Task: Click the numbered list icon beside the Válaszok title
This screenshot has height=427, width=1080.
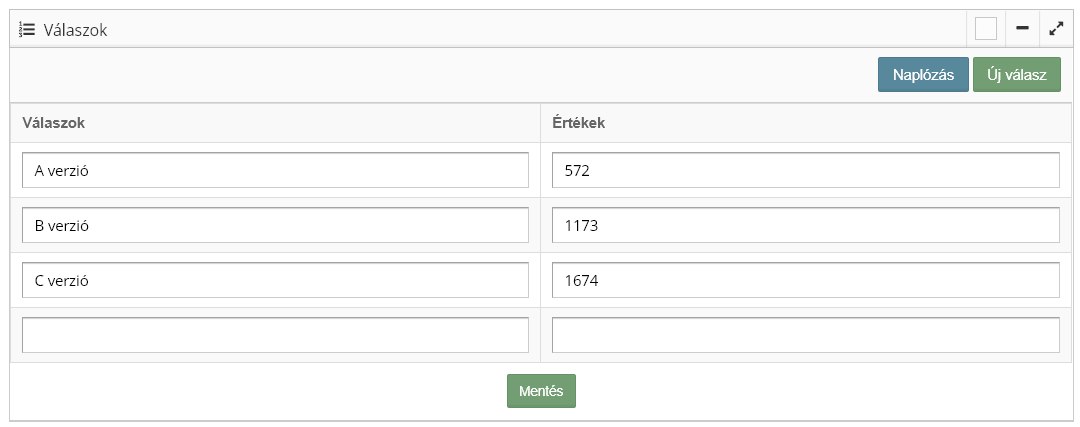Action: pos(27,30)
